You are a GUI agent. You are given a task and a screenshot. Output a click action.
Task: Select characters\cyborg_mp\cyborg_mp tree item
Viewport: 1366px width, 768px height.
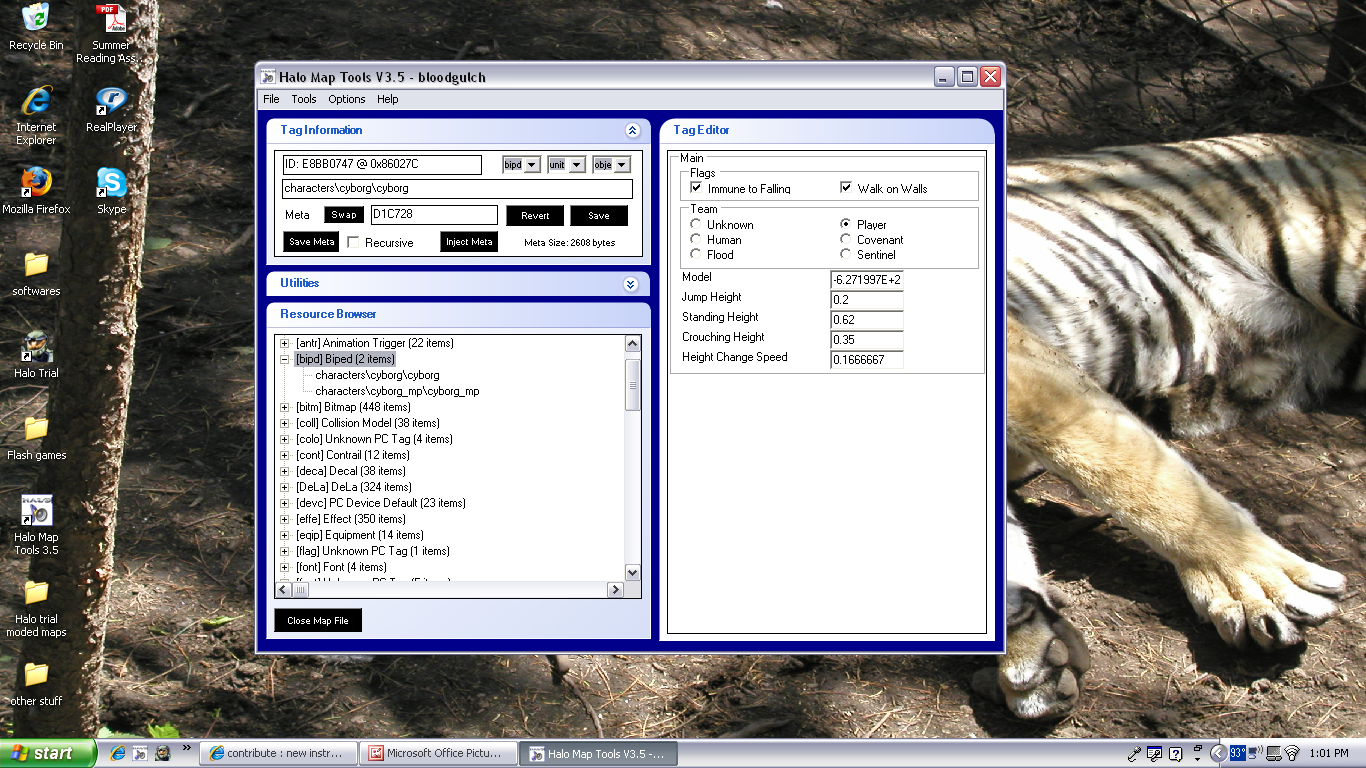tap(397, 391)
